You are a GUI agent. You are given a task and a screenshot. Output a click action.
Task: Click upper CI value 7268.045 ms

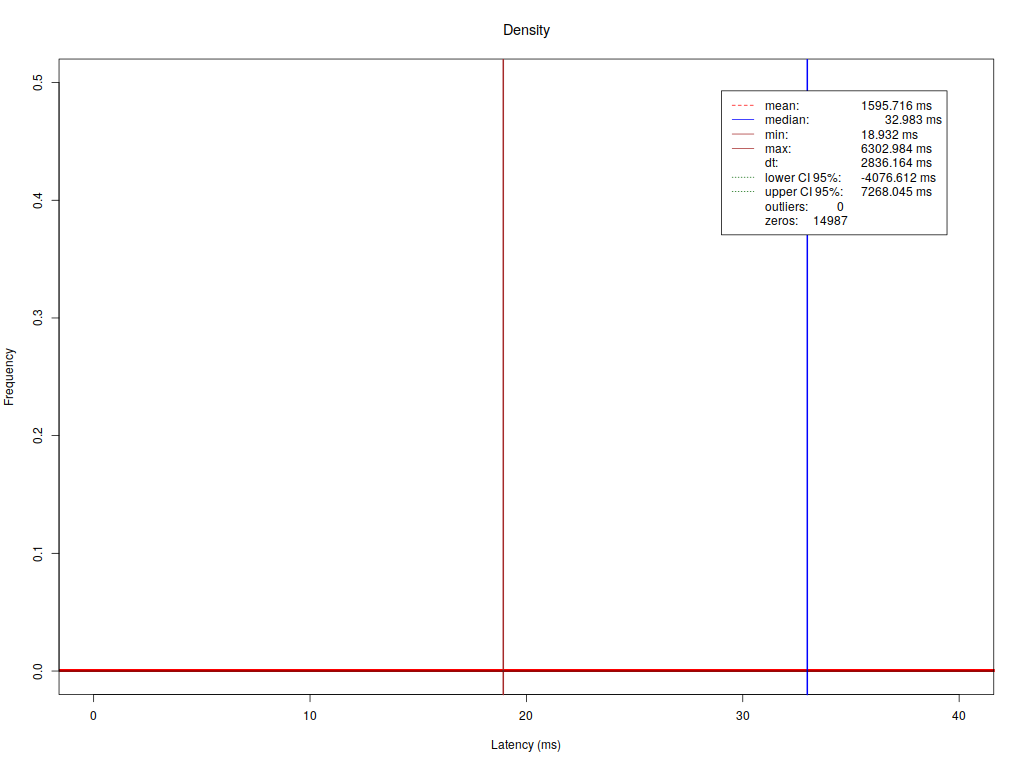pyautogui.click(x=896, y=192)
